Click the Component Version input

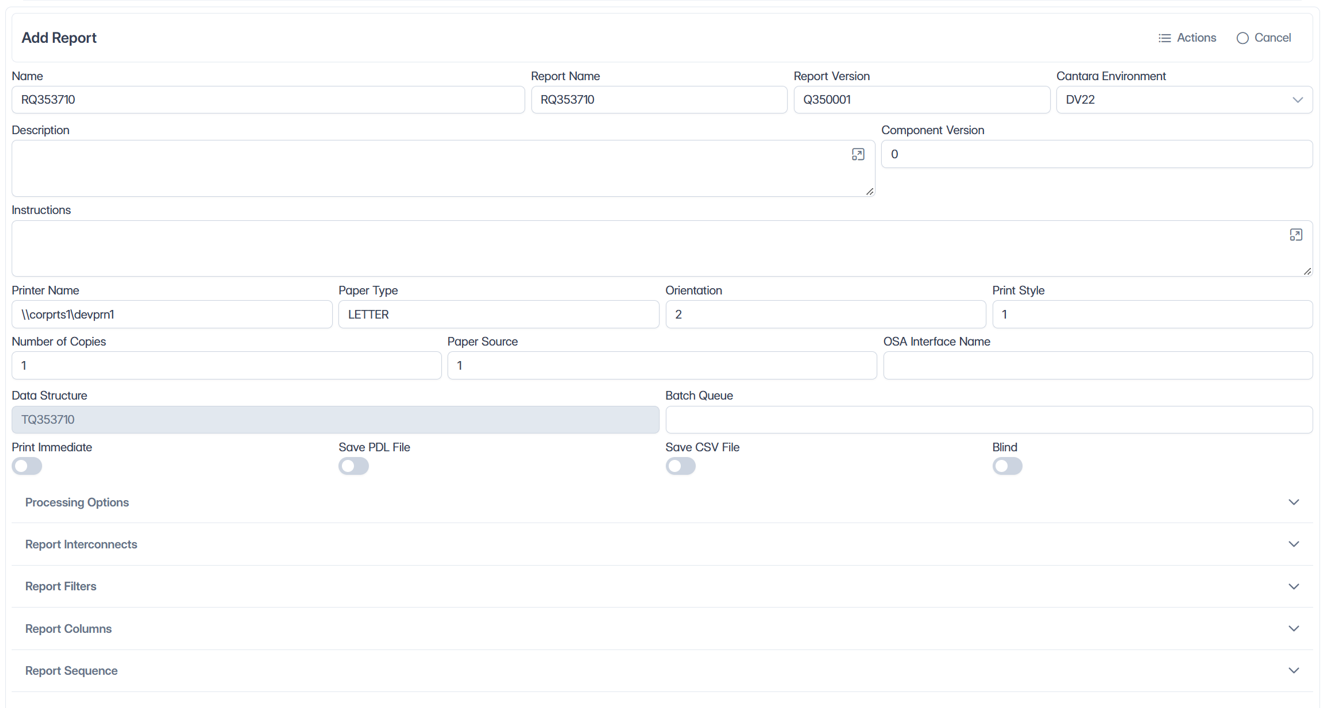1097,154
